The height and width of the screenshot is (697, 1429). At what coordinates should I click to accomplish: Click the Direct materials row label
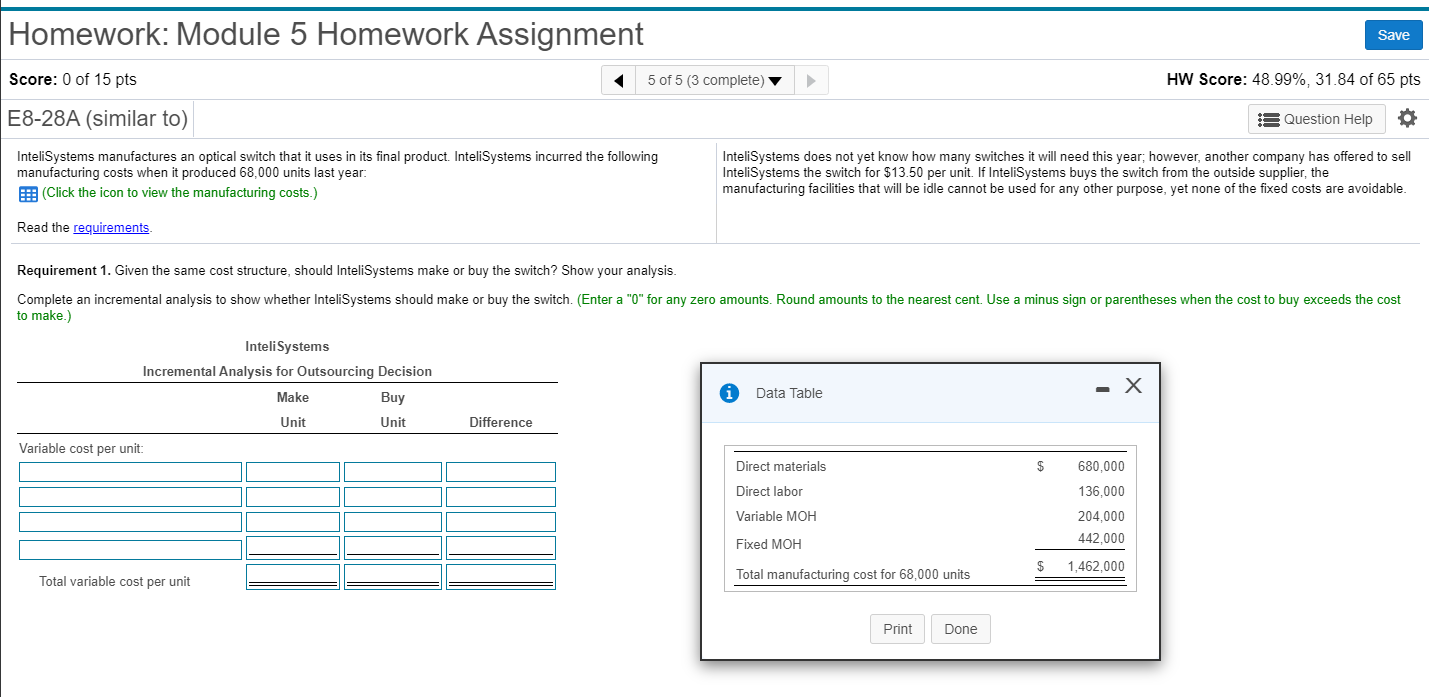point(781,466)
